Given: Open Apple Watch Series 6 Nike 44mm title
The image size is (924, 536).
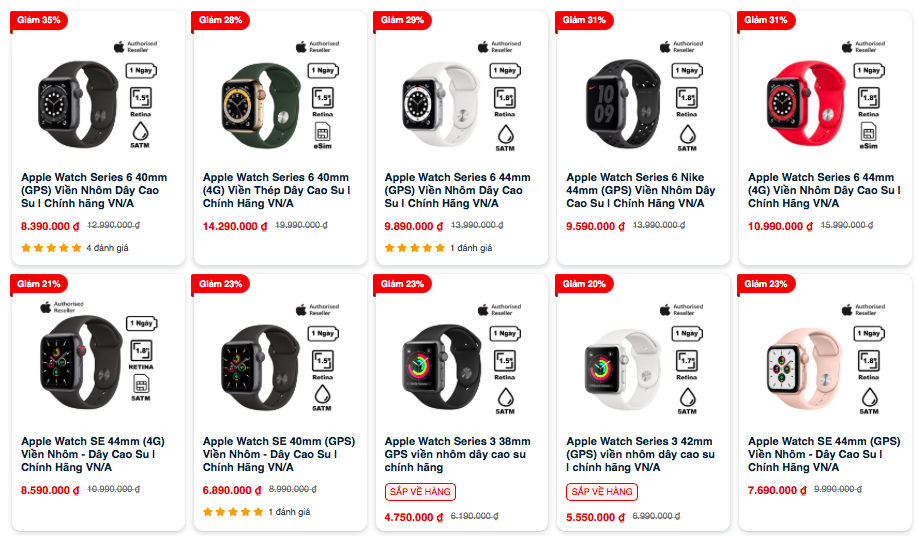Looking at the screenshot, I should pos(641,190).
